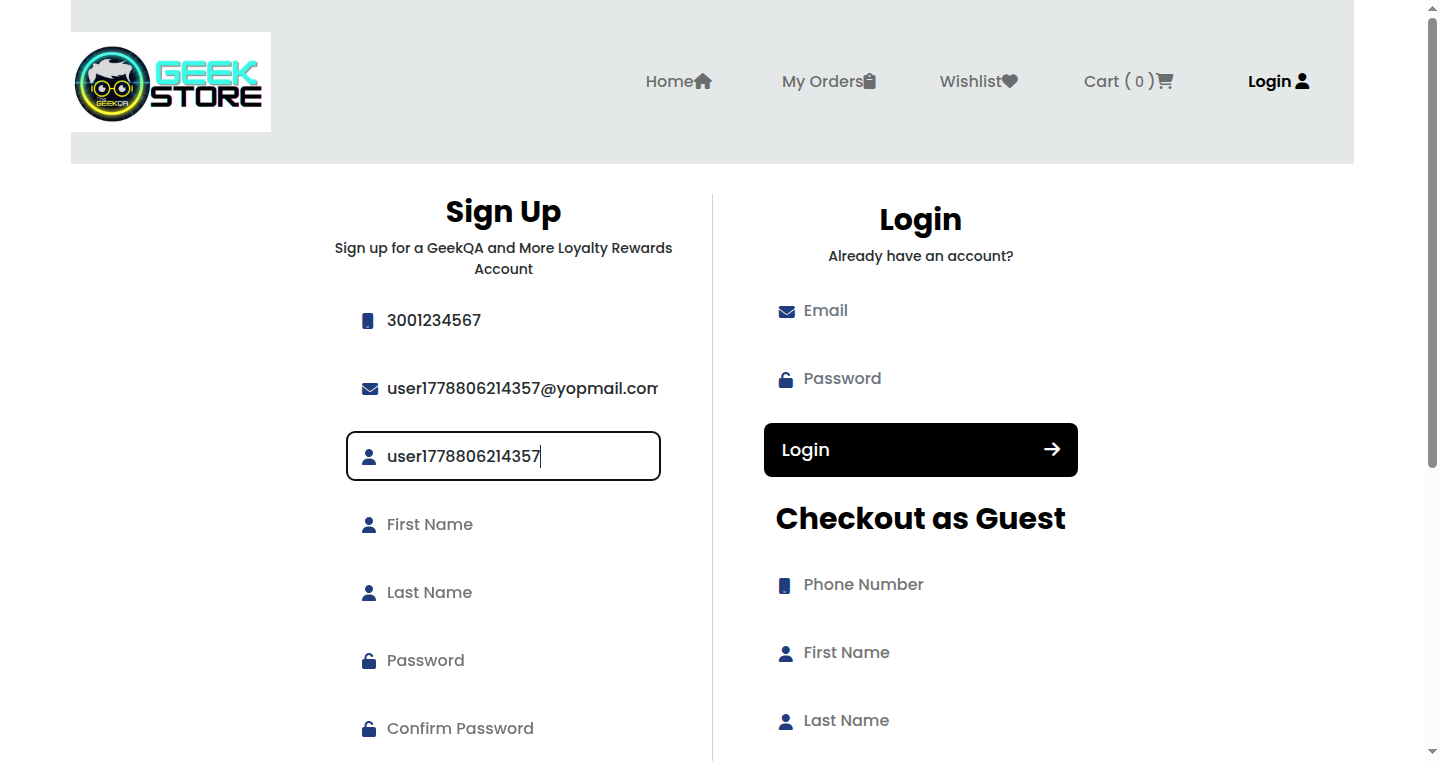Click the Confirm Password field
The width and height of the screenshot is (1440, 761).
503,728
